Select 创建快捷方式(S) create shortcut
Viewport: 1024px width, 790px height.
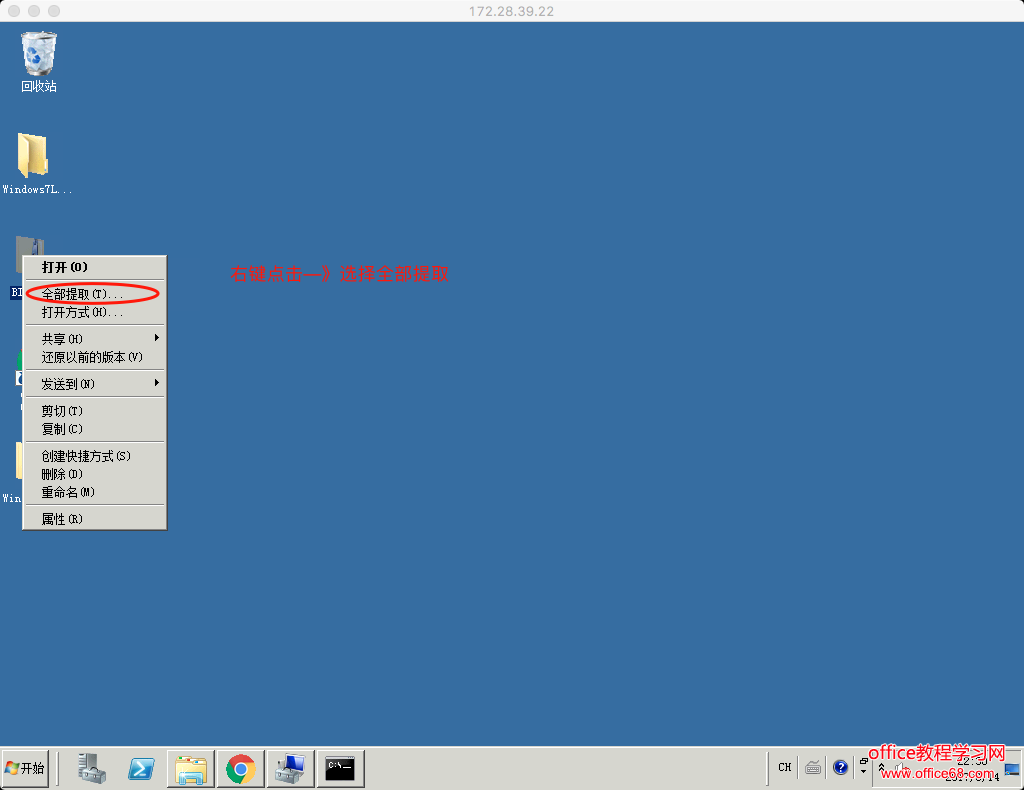tap(95, 456)
